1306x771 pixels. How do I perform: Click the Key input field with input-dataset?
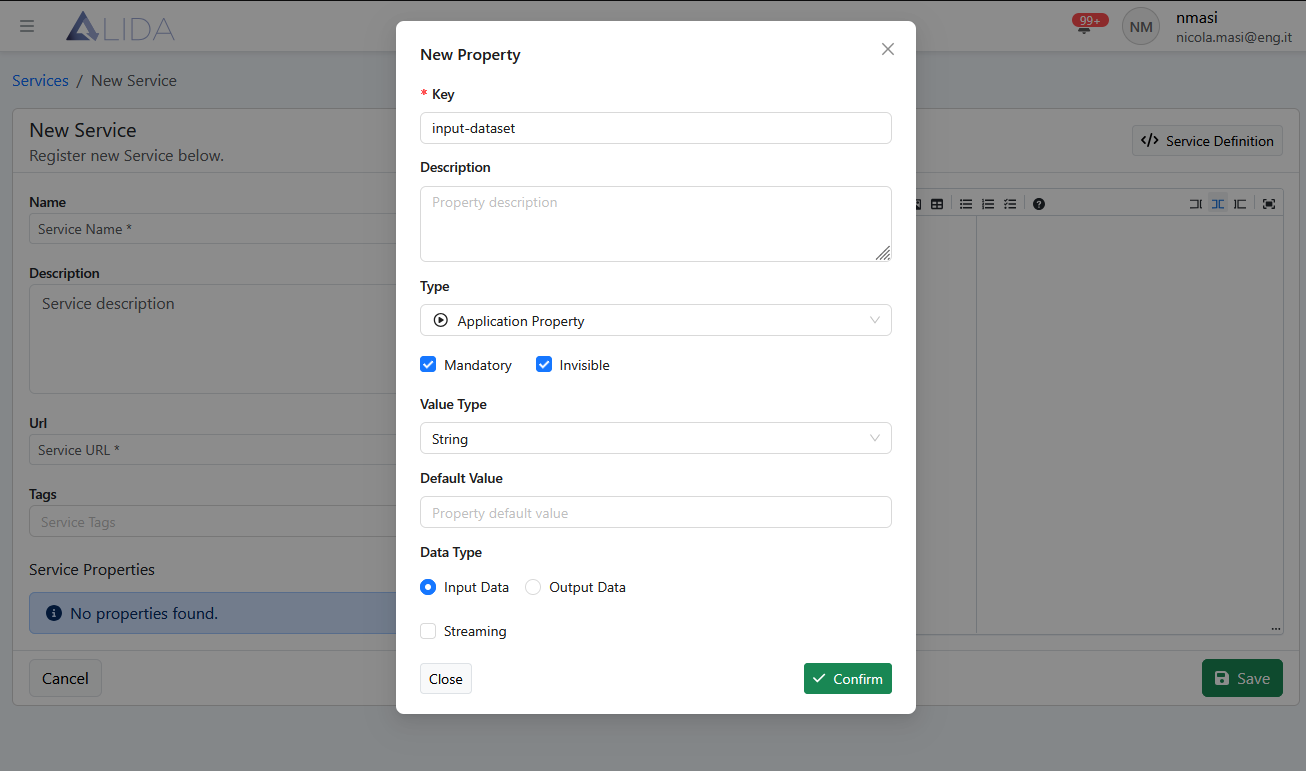point(656,128)
